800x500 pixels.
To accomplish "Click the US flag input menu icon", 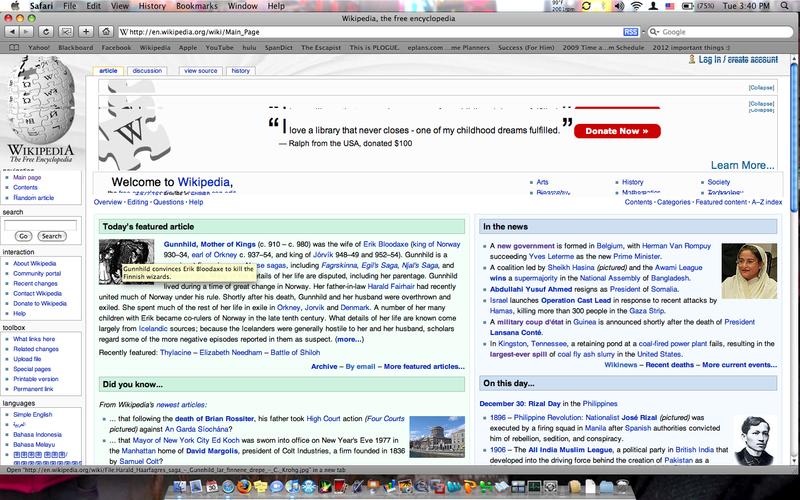I will pos(670,6).
